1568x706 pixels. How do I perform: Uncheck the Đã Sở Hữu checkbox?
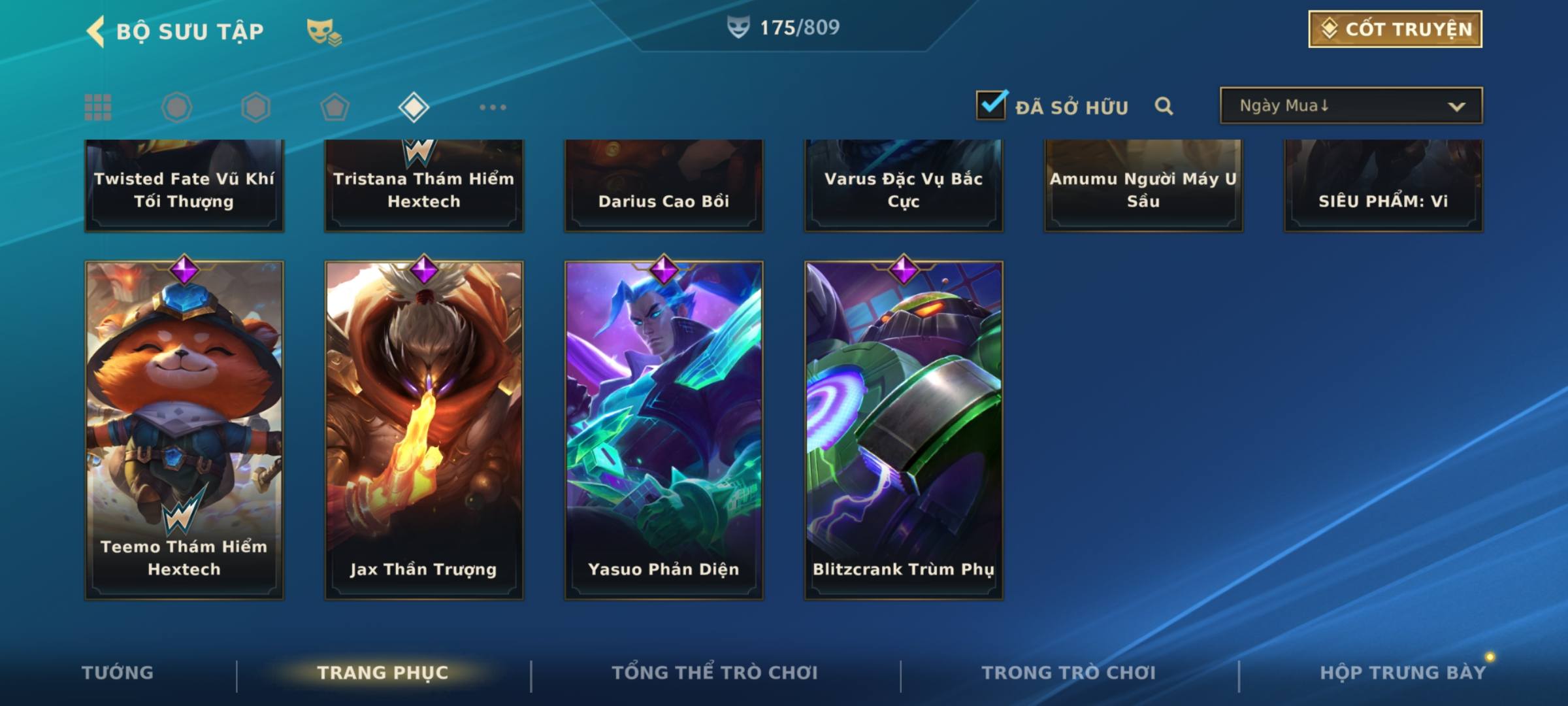pyautogui.click(x=992, y=105)
